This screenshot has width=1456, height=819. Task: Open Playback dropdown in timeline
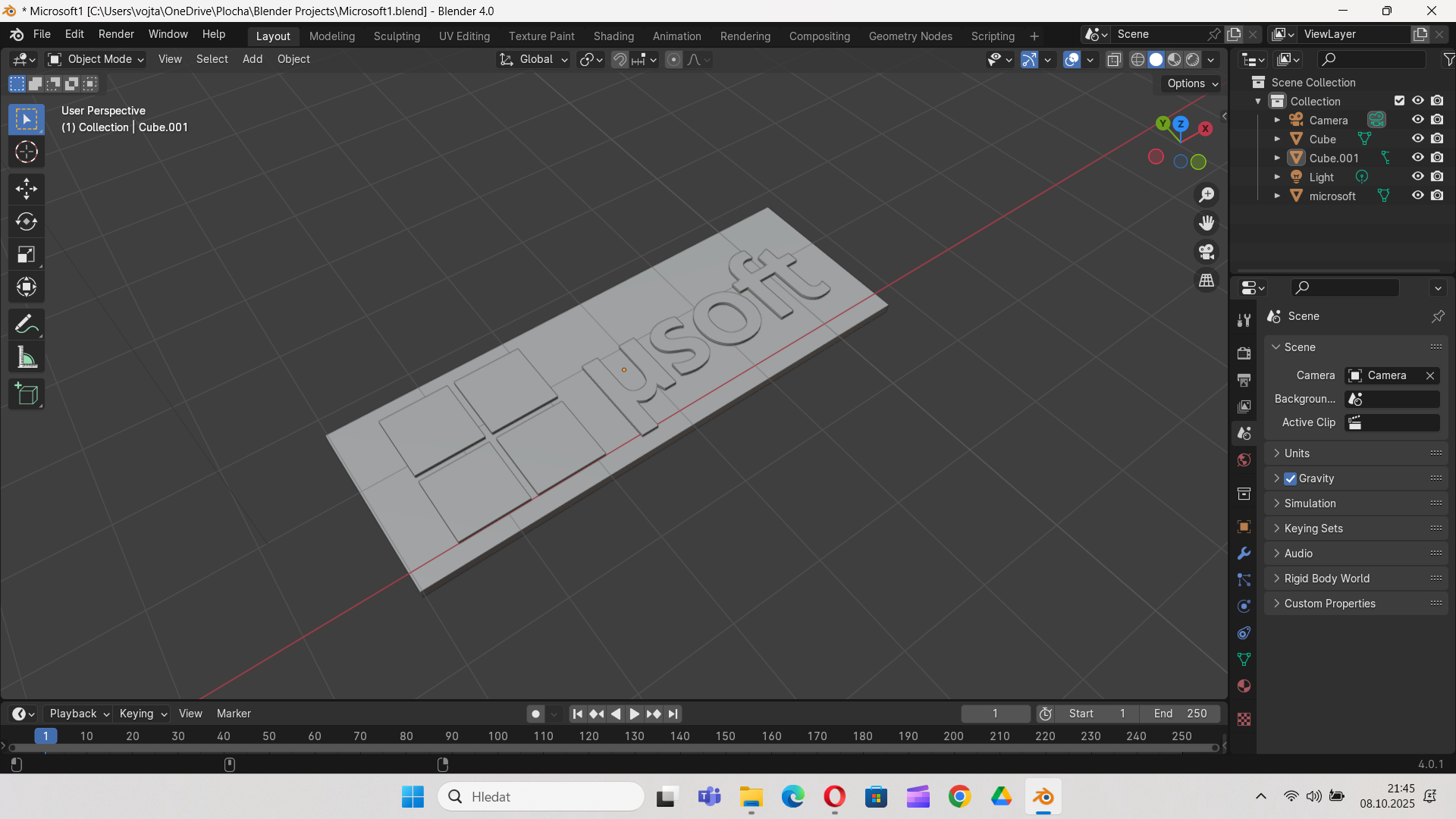coord(79,714)
